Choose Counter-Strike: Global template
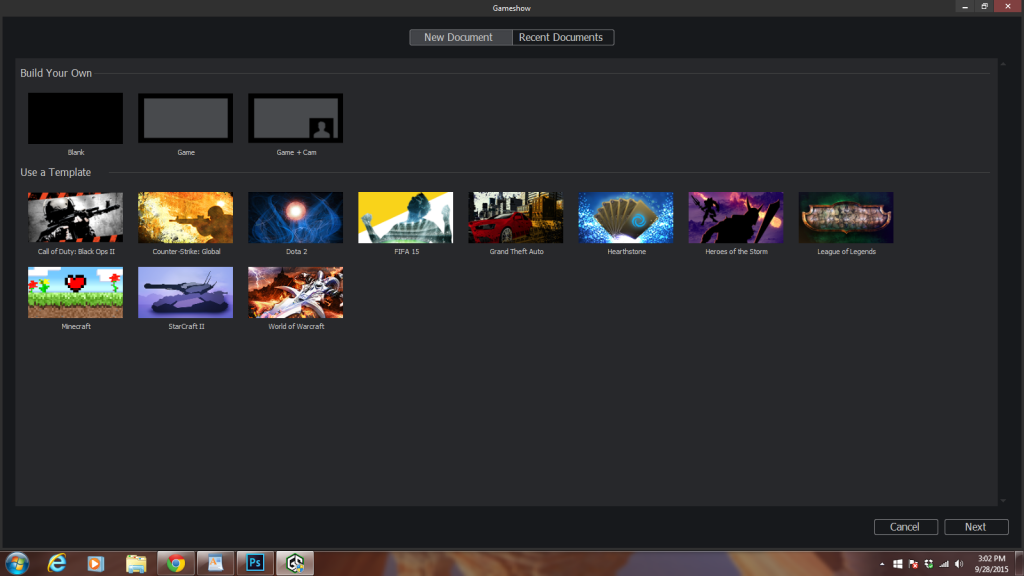 pos(185,217)
